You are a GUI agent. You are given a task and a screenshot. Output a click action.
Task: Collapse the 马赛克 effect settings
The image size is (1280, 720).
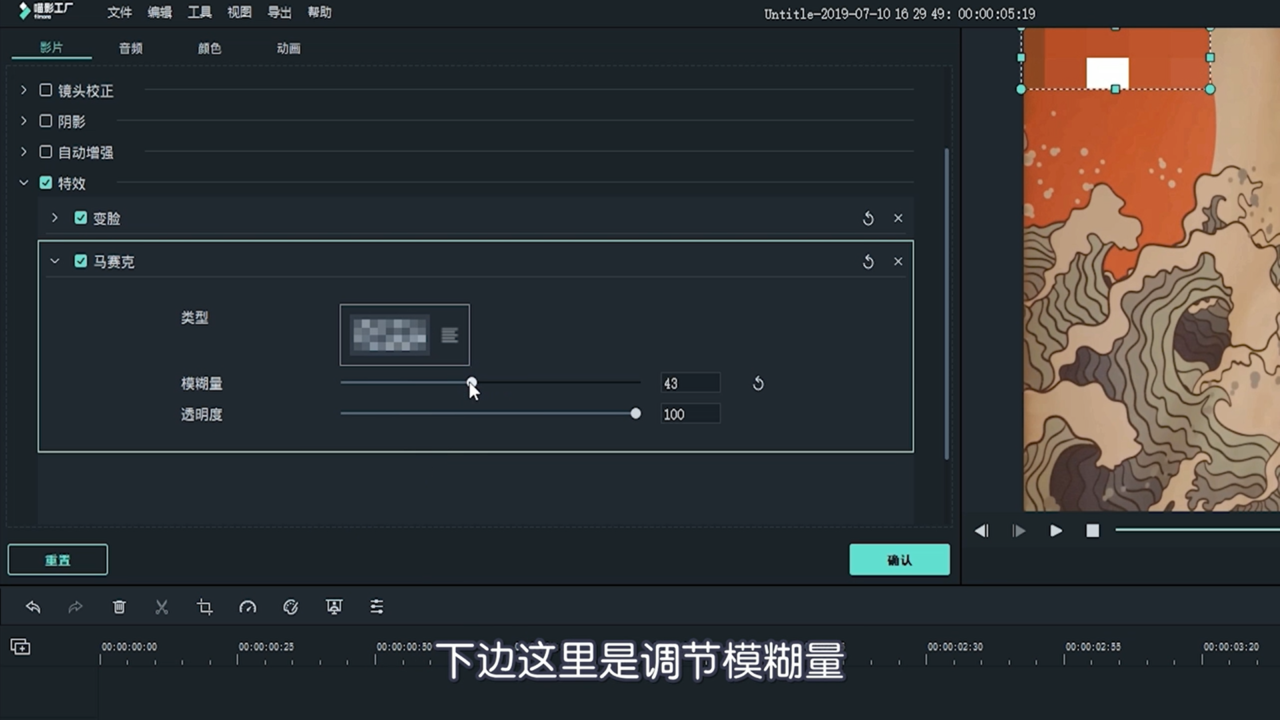pos(55,261)
